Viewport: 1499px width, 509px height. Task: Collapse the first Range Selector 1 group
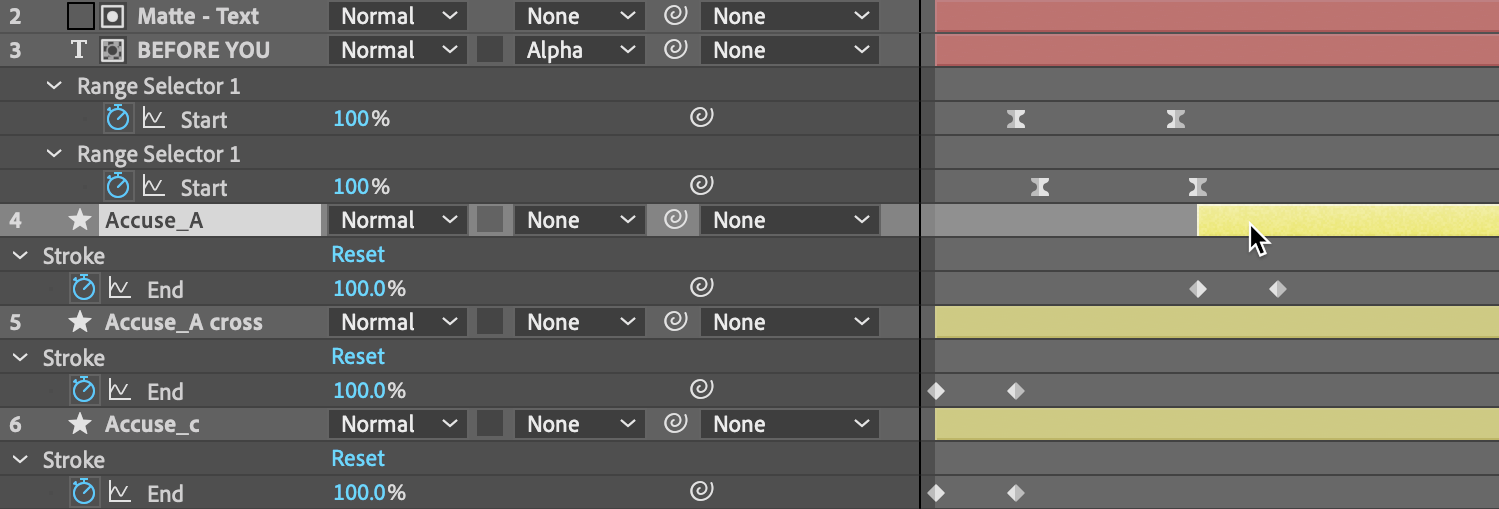[54, 86]
